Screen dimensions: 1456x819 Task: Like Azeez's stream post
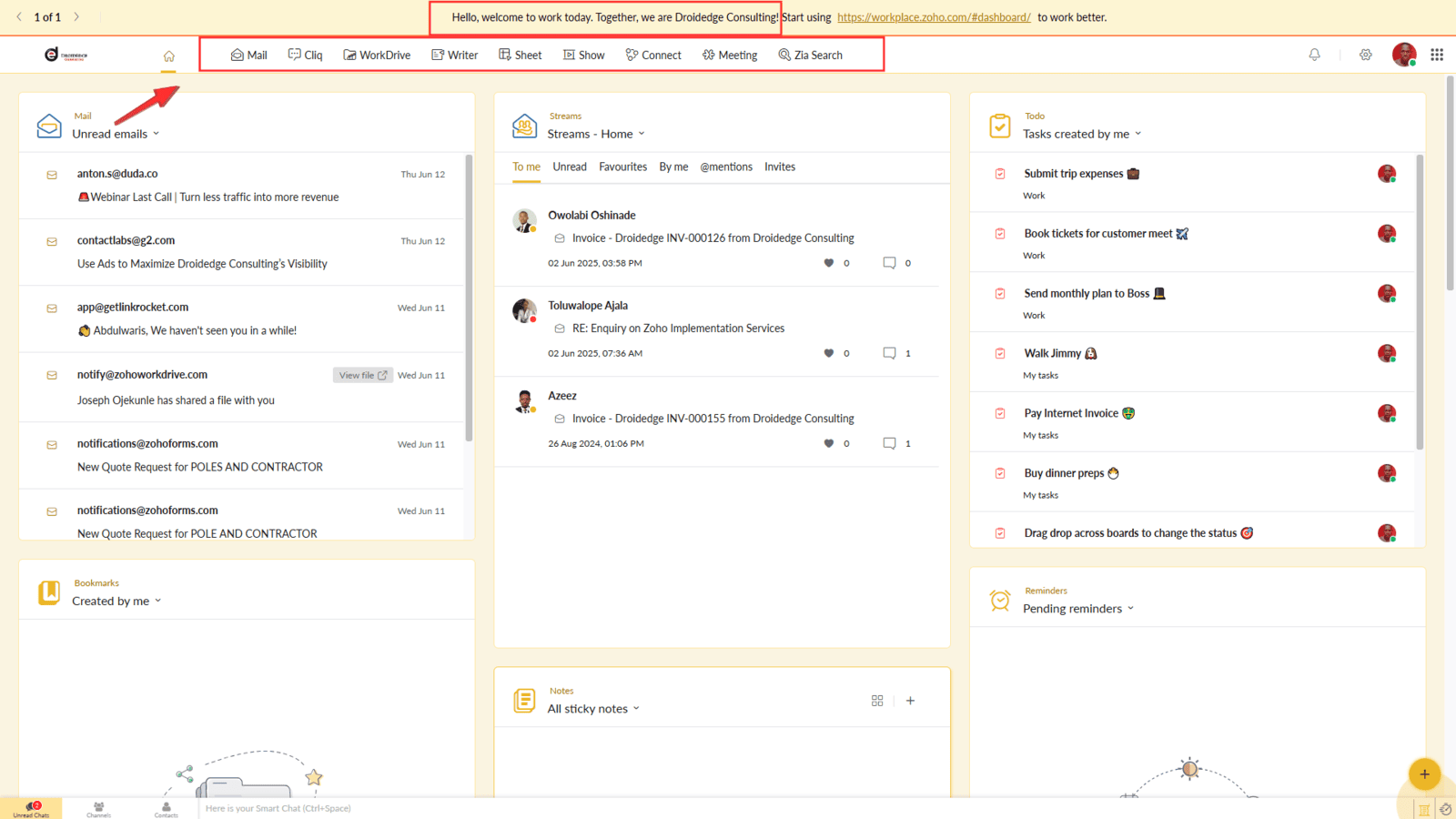(828, 443)
